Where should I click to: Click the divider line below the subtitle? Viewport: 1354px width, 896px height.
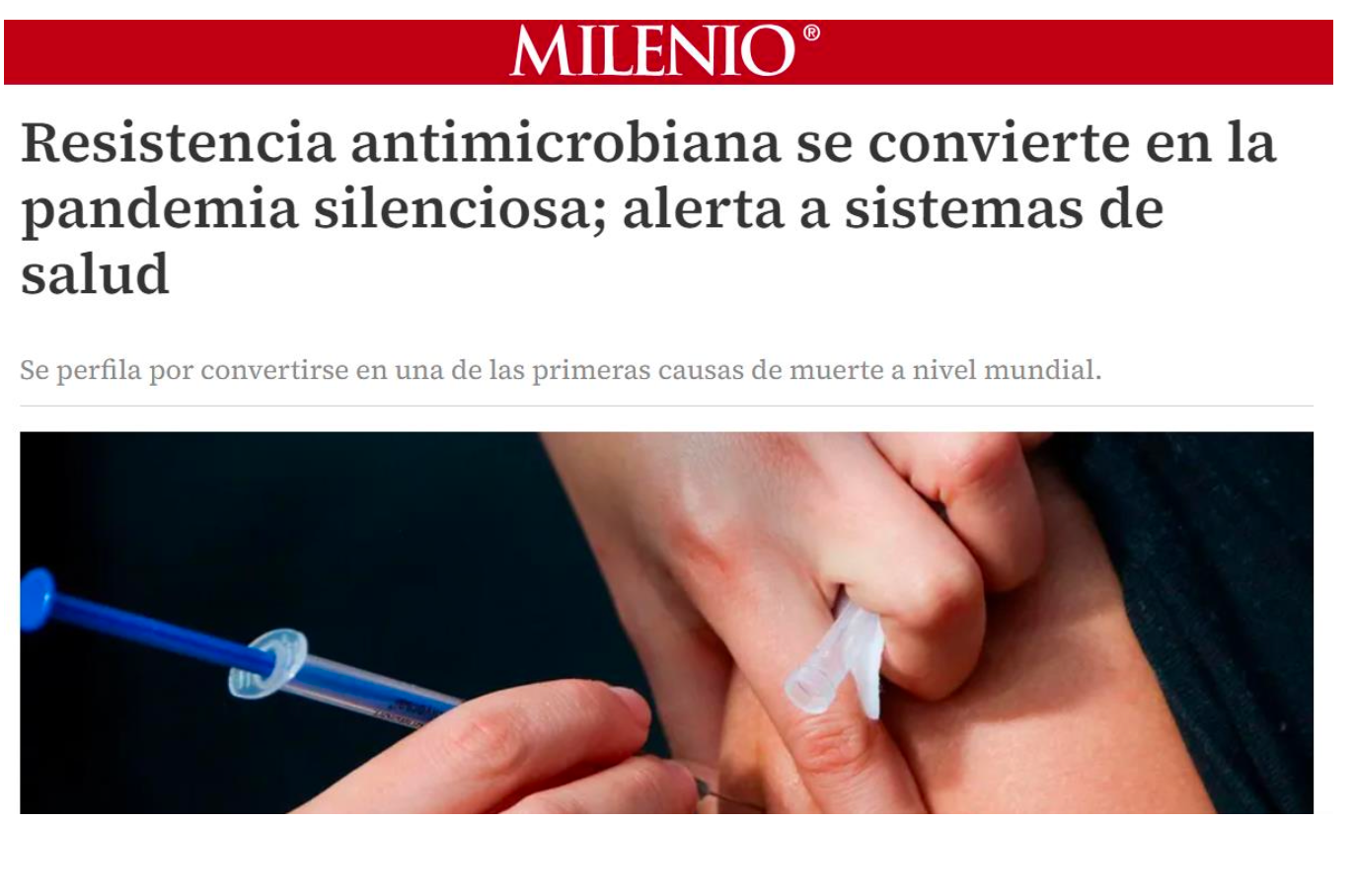pos(666,406)
